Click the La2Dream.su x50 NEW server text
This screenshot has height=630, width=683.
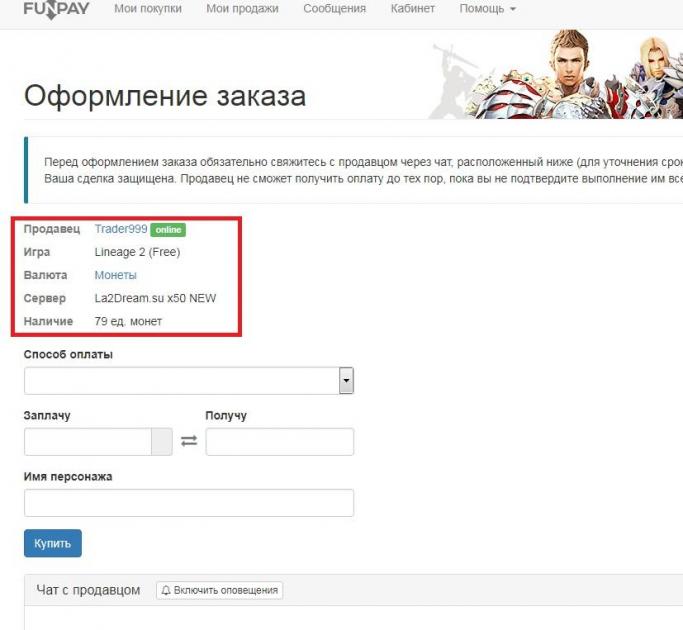pyautogui.click(x=155, y=298)
